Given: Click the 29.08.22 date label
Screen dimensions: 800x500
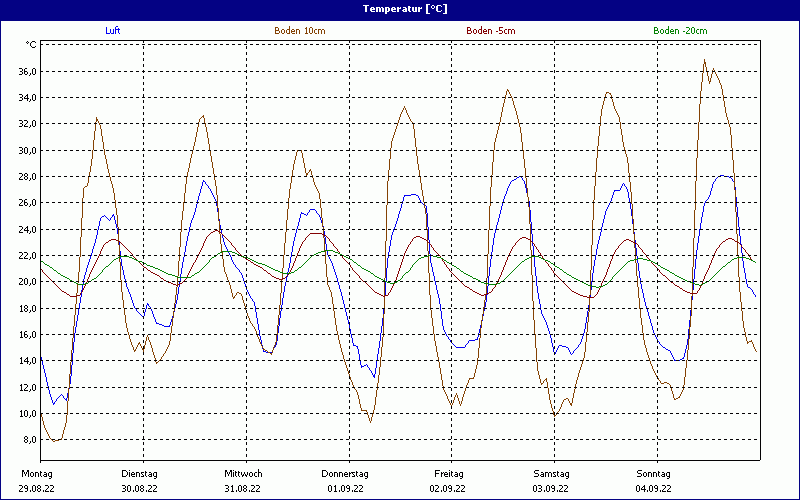Looking at the screenshot, I should [37, 489].
